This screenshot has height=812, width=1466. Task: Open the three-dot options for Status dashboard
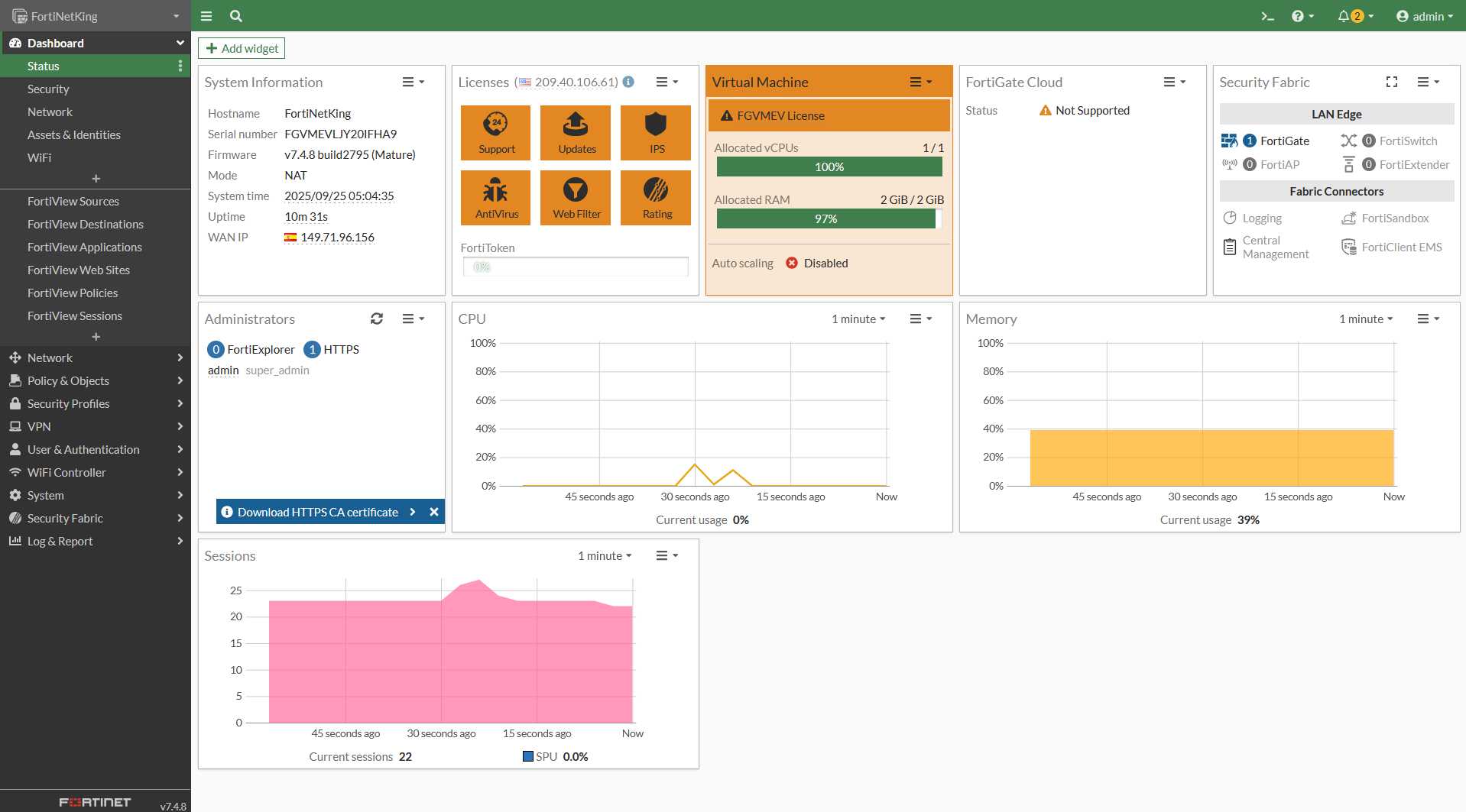point(180,66)
